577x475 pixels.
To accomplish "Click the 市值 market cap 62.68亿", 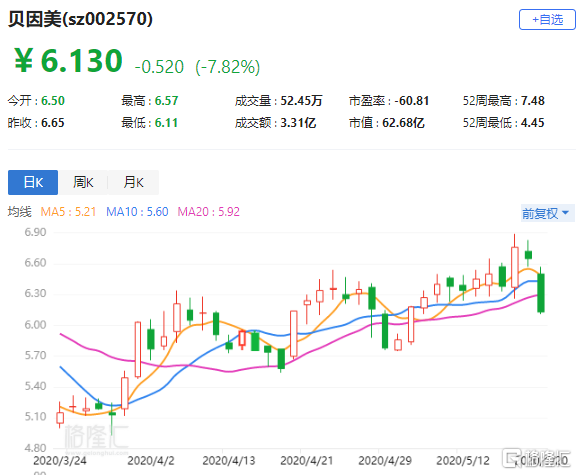I will point(403,123).
